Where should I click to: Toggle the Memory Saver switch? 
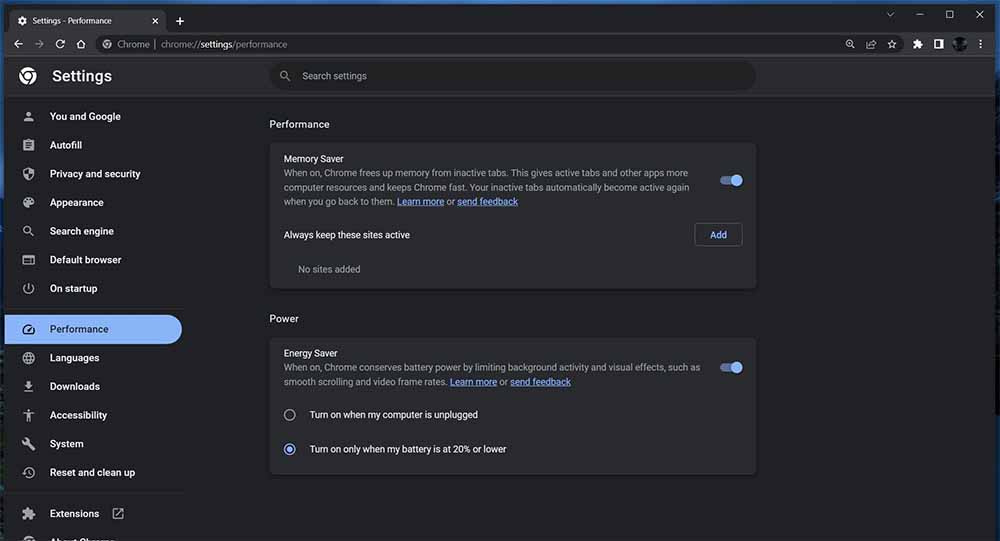731,181
